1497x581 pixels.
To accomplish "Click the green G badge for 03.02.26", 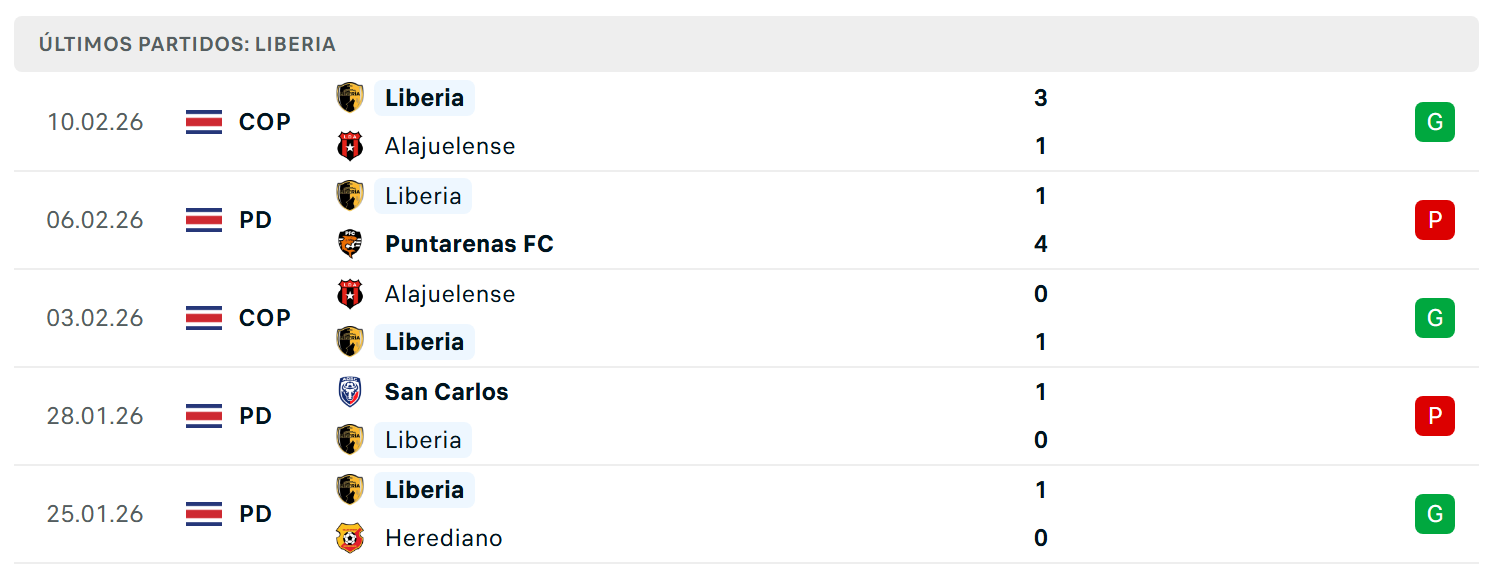I will 1434,318.
